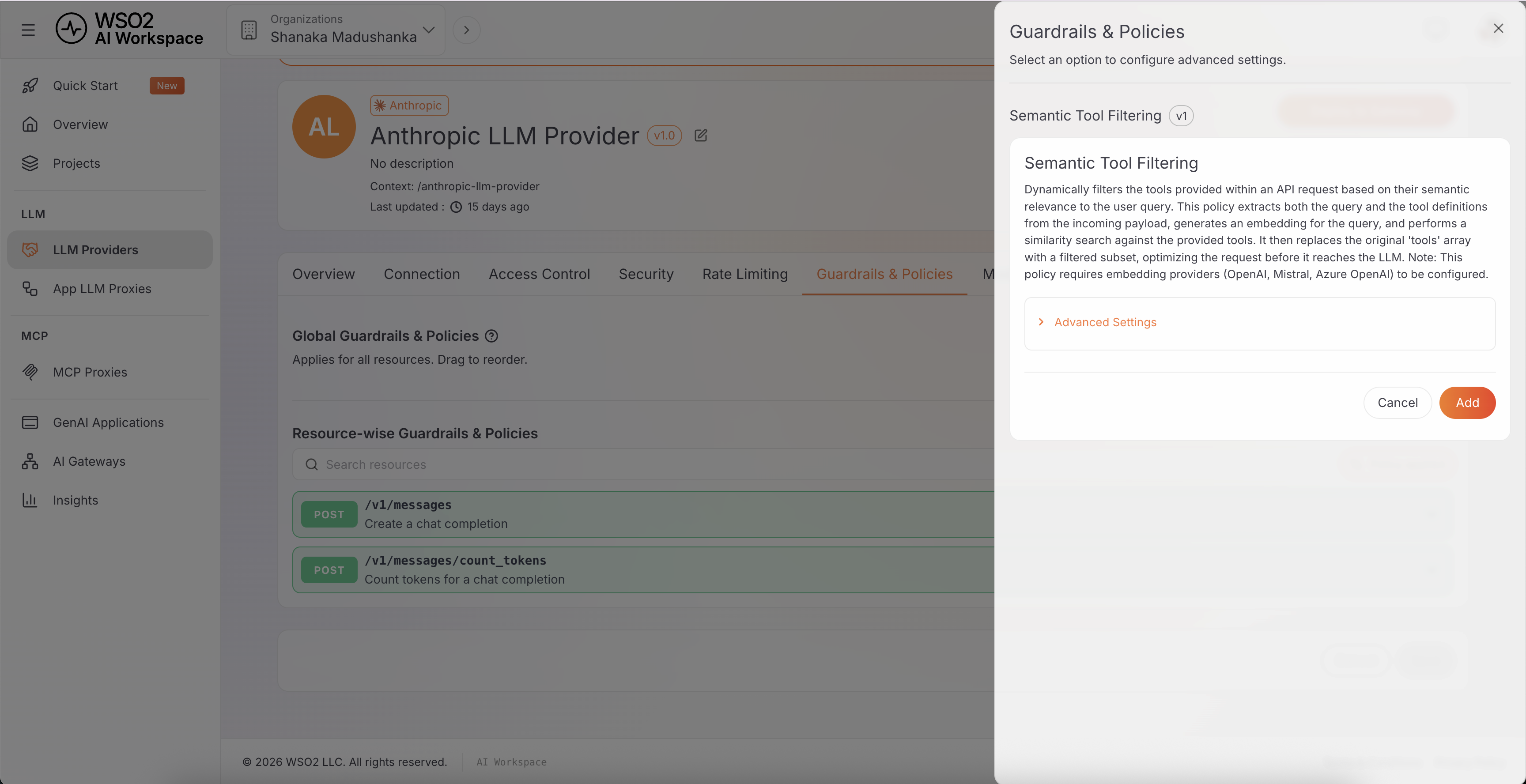Click the AI Gateways network icon
This screenshot has width=1526, height=784.
click(30, 461)
